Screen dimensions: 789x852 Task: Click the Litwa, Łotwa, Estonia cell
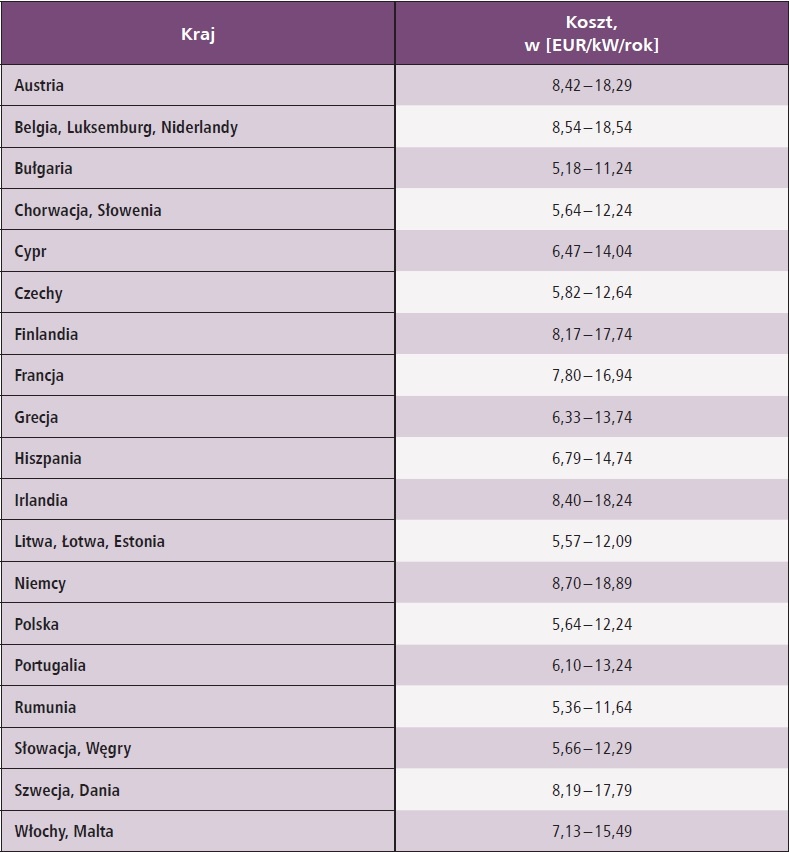pyautogui.click(x=198, y=541)
